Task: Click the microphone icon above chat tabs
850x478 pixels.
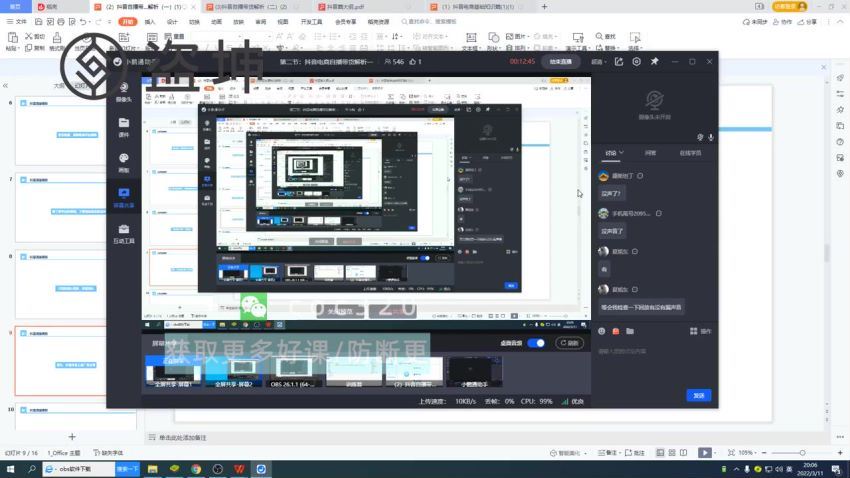Action: 711,137
